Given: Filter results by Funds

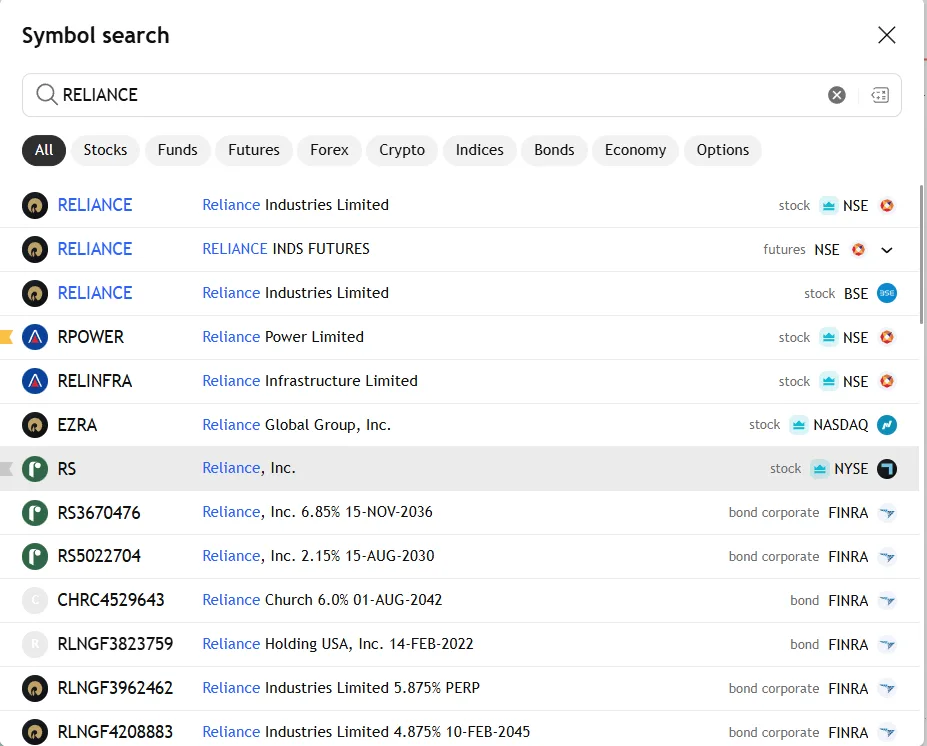Looking at the screenshot, I should pos(177,150).
